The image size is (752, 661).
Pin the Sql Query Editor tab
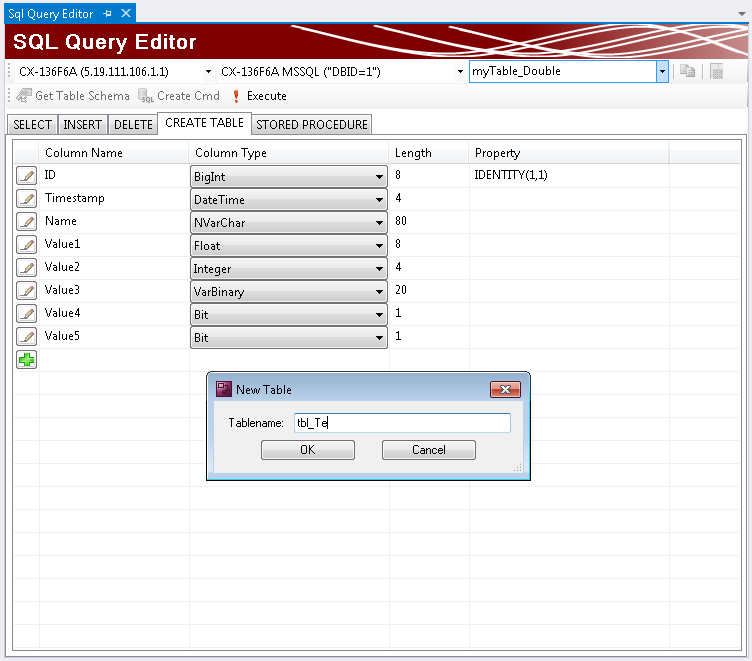(107, 14)
